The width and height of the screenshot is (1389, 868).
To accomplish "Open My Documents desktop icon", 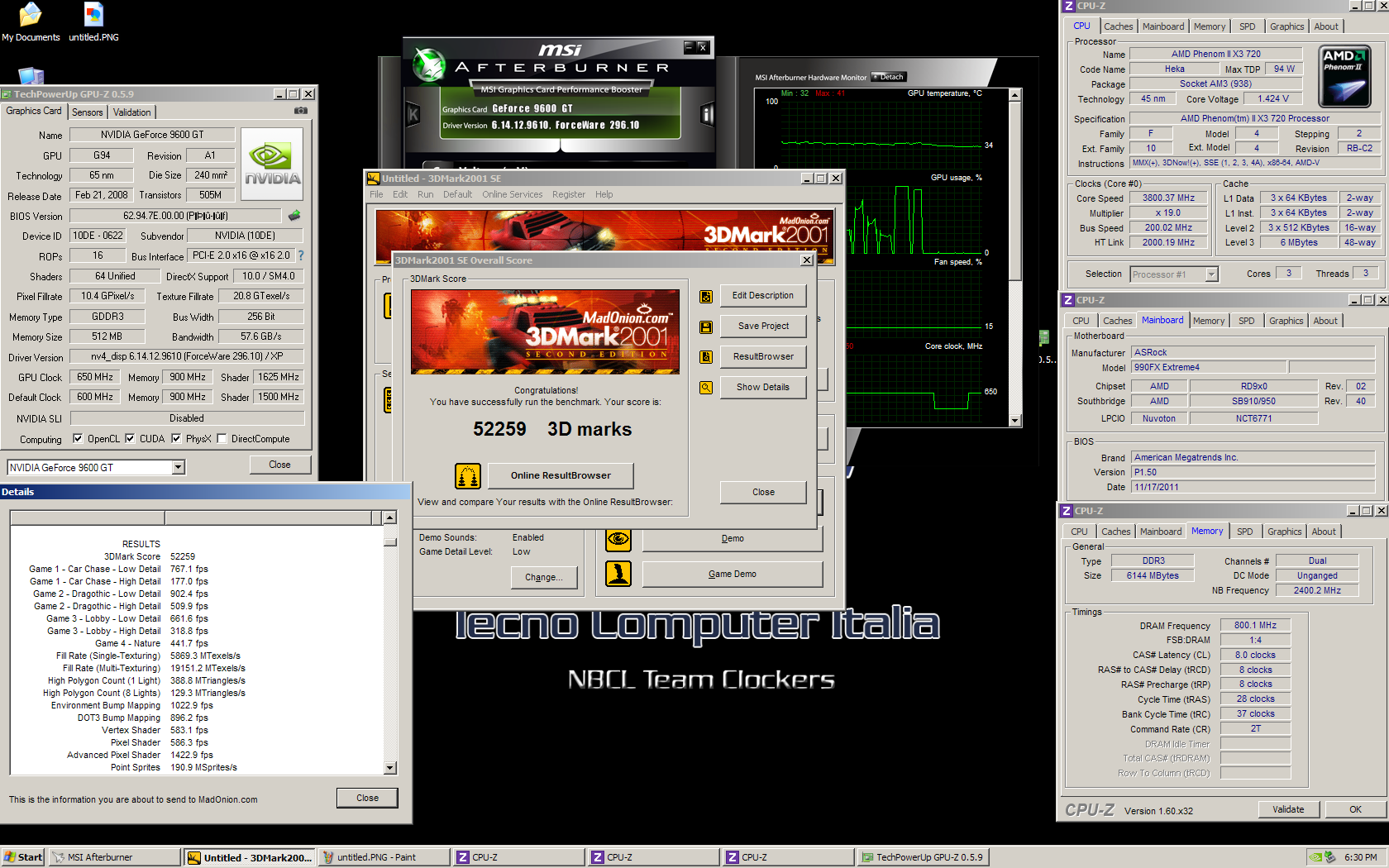I will (31, 22).
